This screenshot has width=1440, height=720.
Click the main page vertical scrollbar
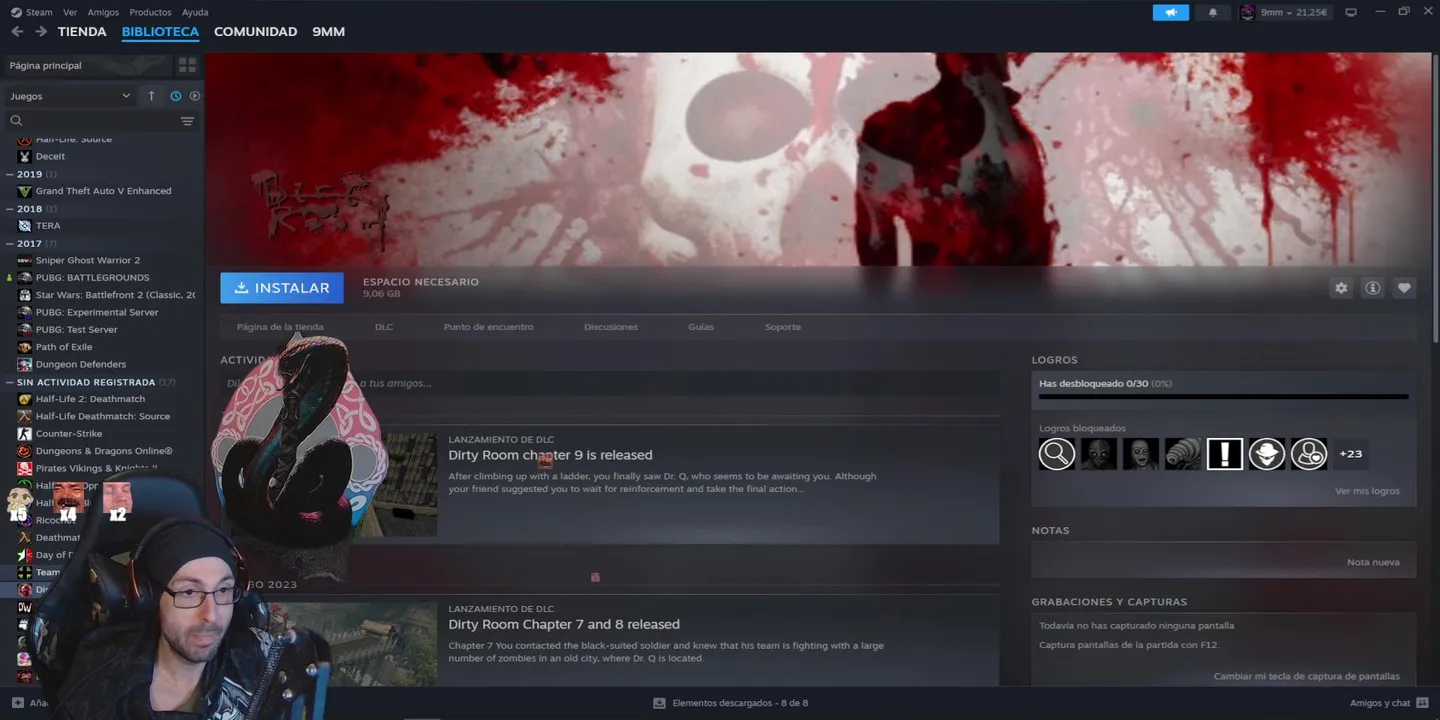(1436, 200)
